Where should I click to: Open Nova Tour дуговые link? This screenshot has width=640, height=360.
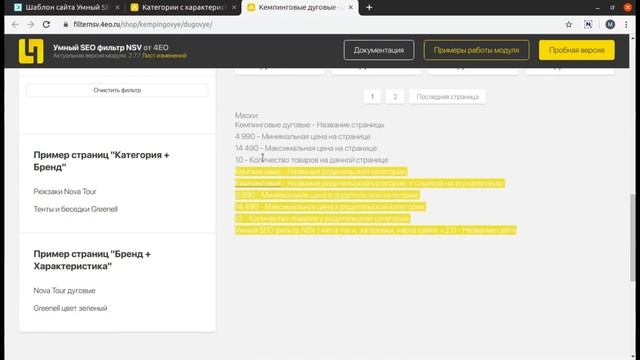(x=64, y=291)
